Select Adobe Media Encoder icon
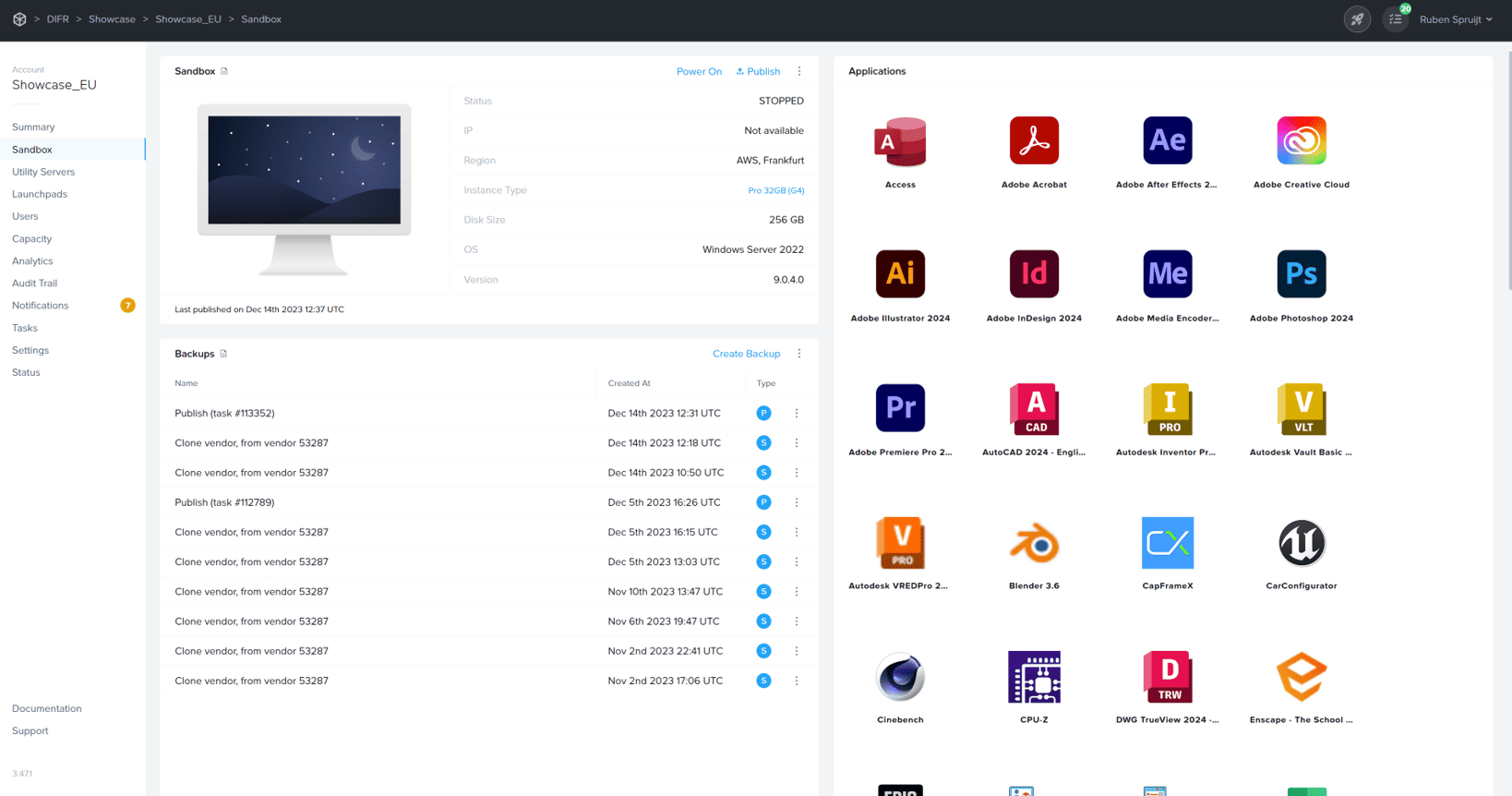Image resolution: width=1512 pixels, height=796 pixels. tap(1168, 274)
